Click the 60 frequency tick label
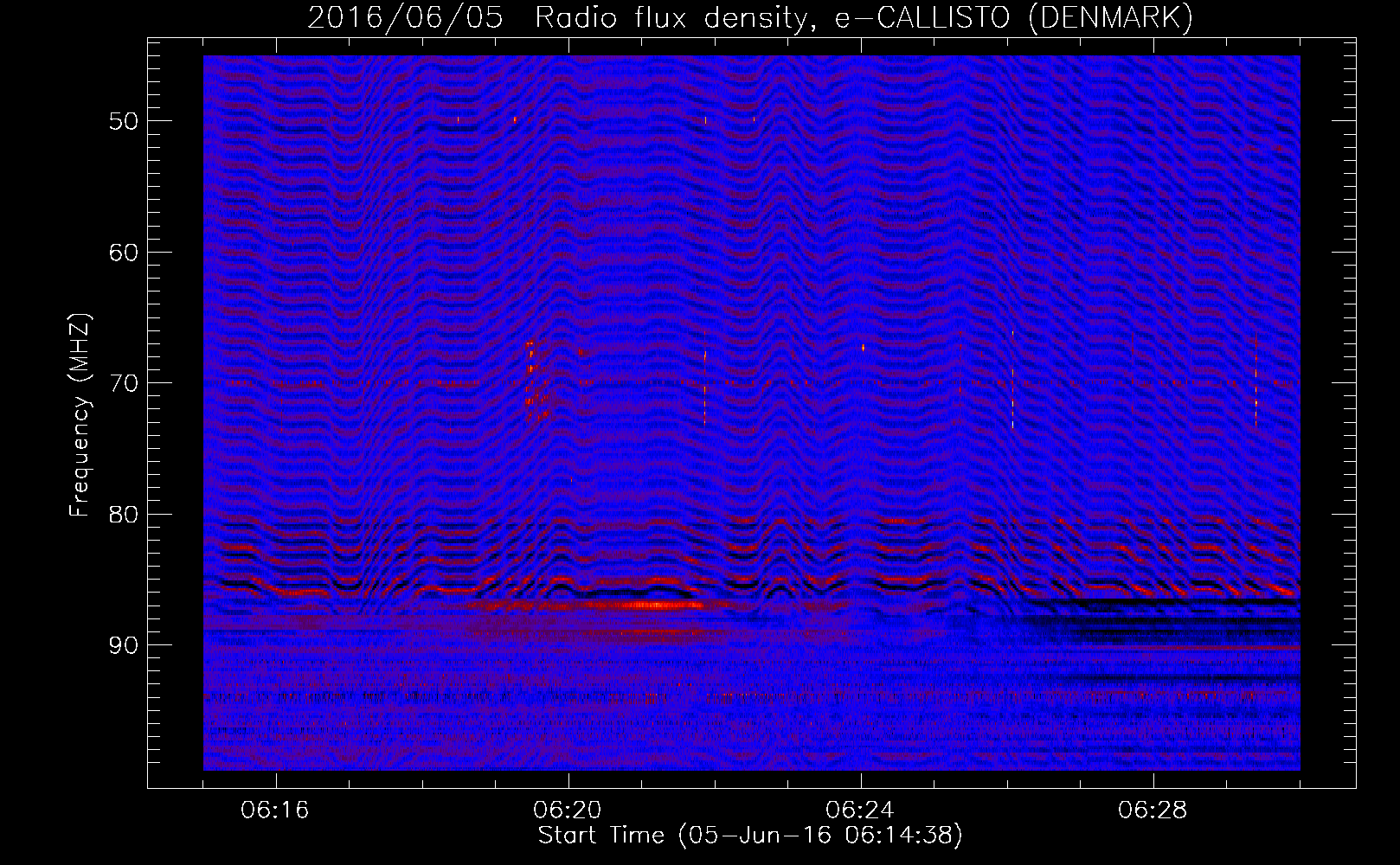1400x865 pixels. (x=123, y=253)
